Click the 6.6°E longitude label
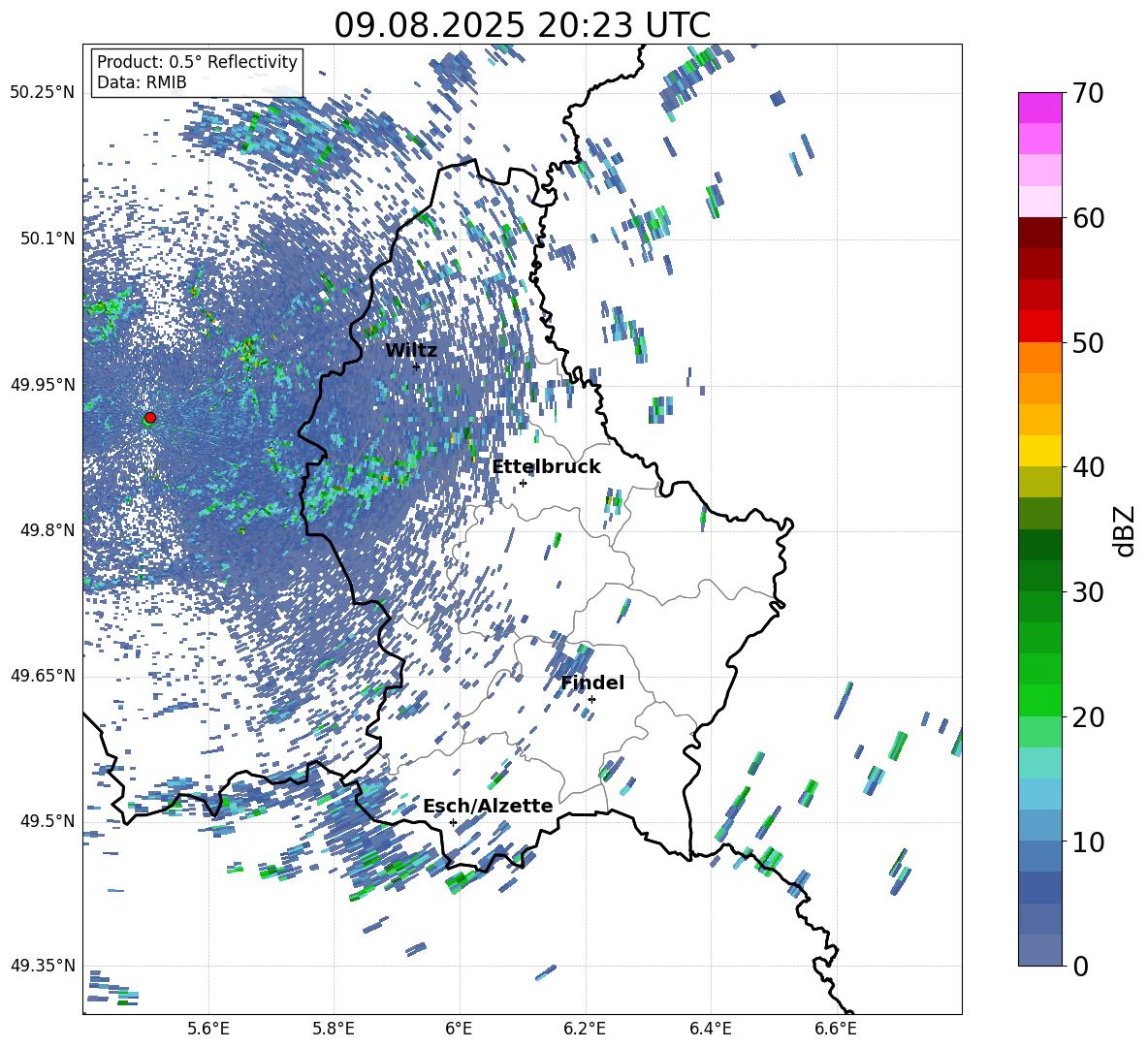The height and width of the screenshot is (1048, 1148). (x=836, y=1029)
